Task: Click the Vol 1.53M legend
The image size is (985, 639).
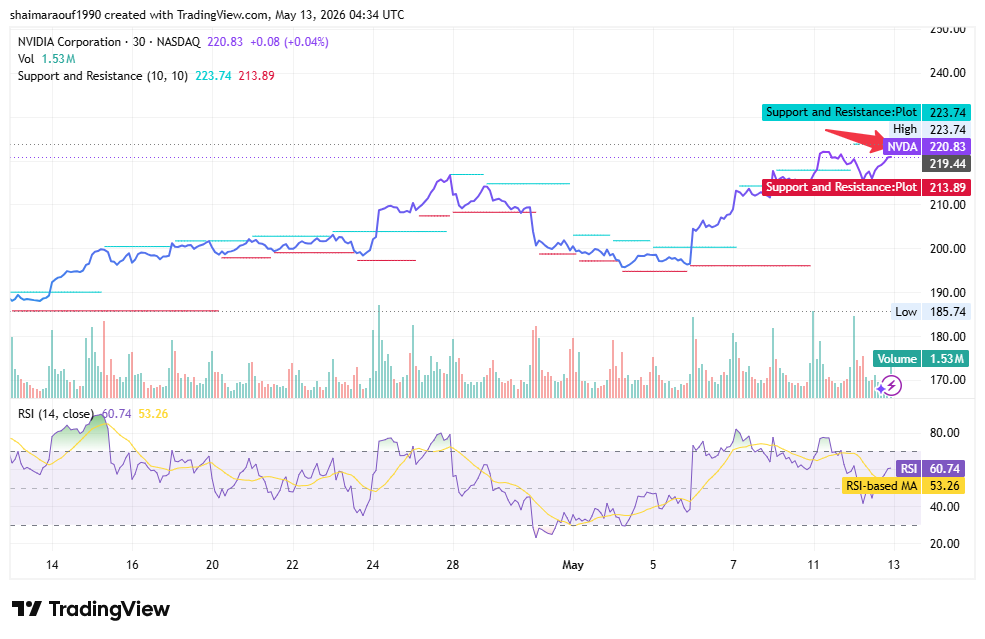Action: [46, 59]
